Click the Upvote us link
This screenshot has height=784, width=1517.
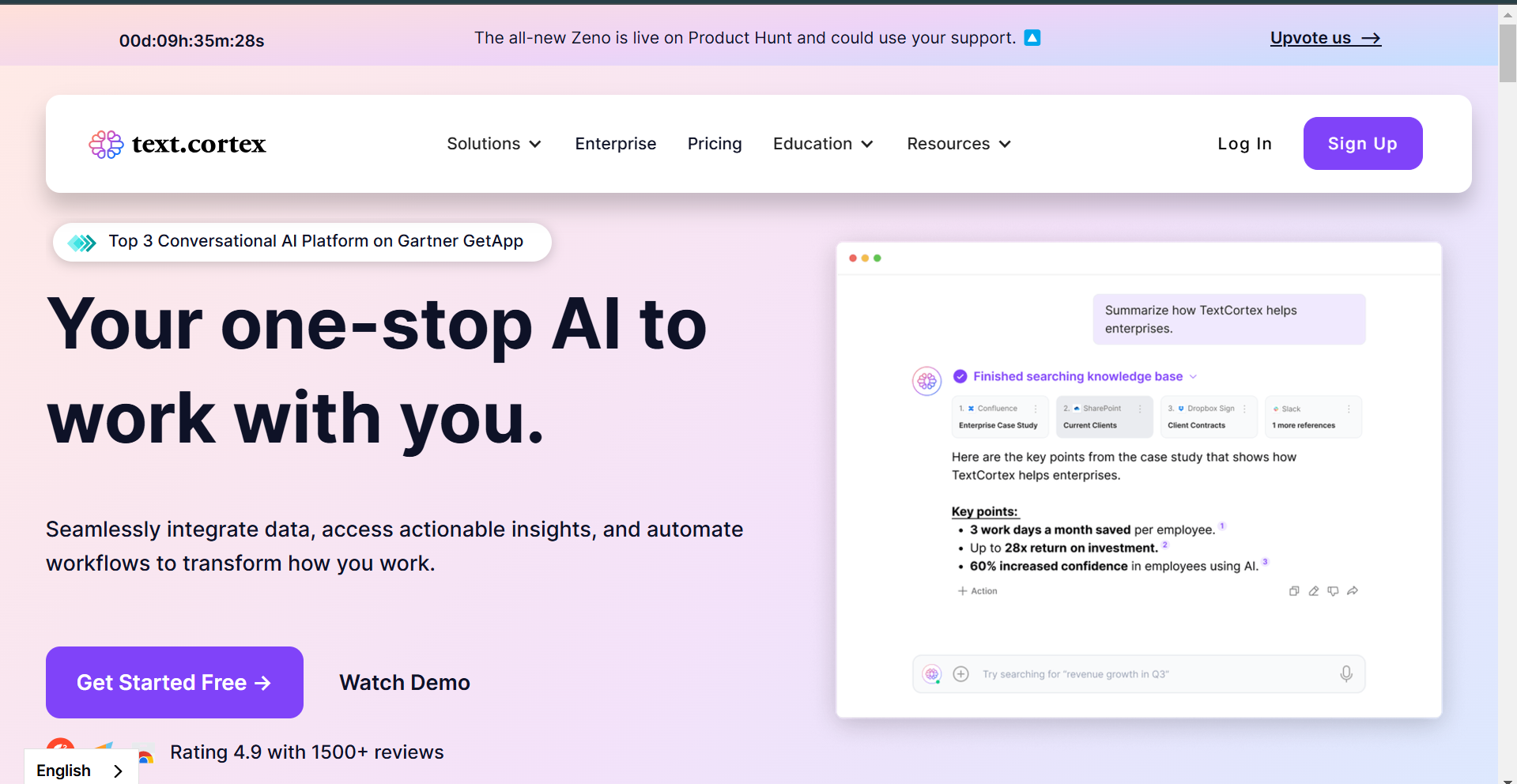[x=1326, y=38]
